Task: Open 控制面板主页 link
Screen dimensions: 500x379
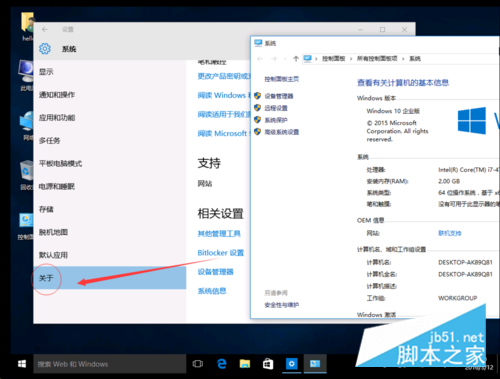Action: coord(282,79)
